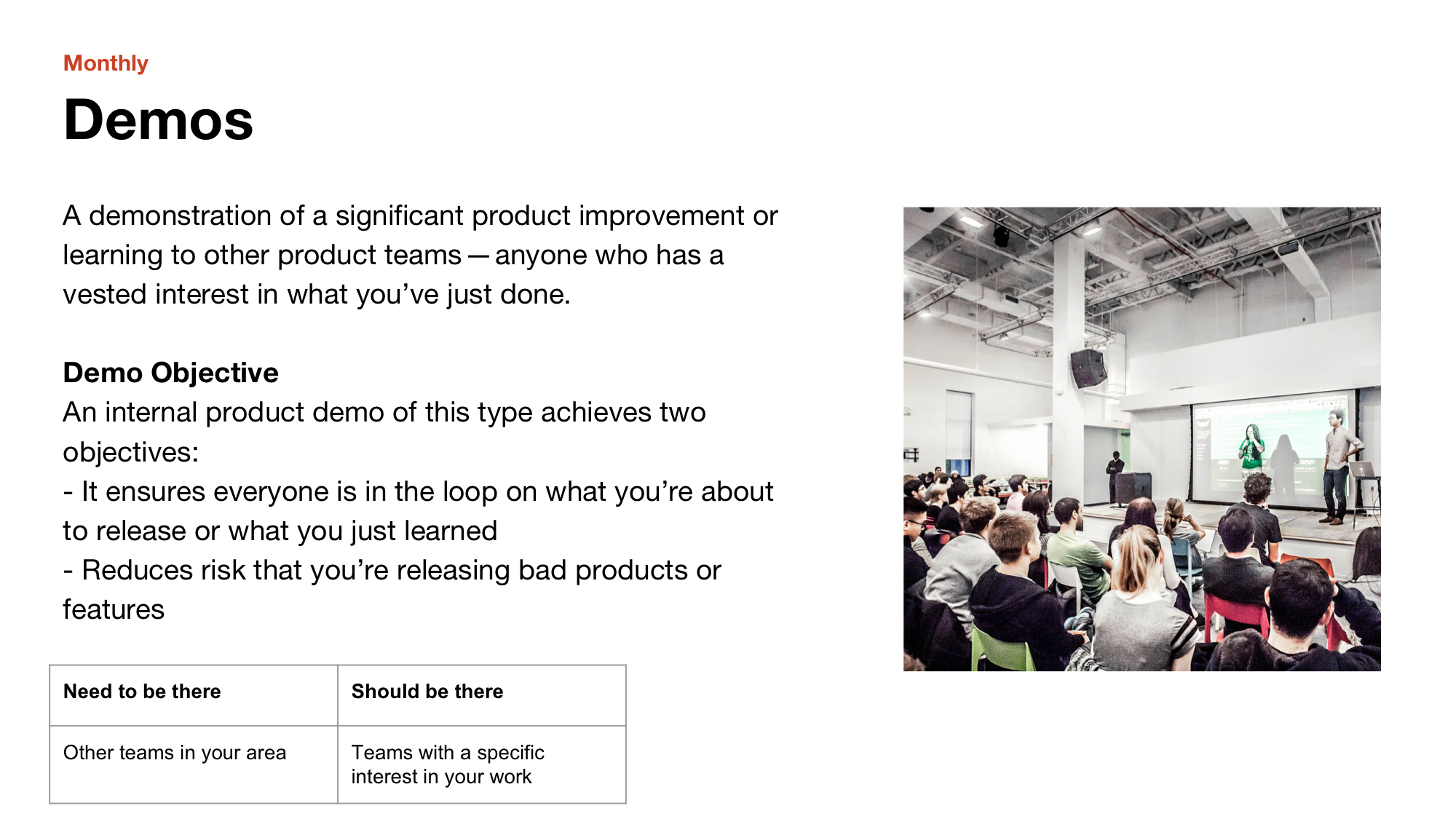Select the "Teams with a specific interest" cell

pyautogui.click(x=448, y=764)
